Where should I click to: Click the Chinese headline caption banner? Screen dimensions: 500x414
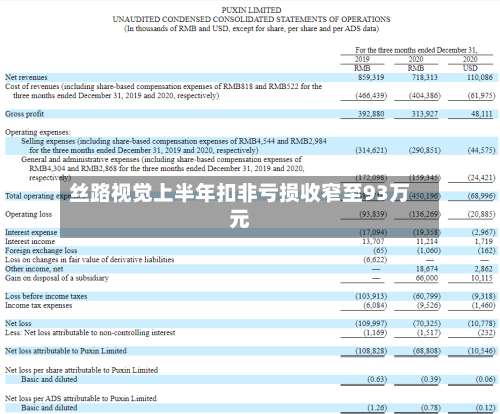pyautogui.click(x=249, y=206)
